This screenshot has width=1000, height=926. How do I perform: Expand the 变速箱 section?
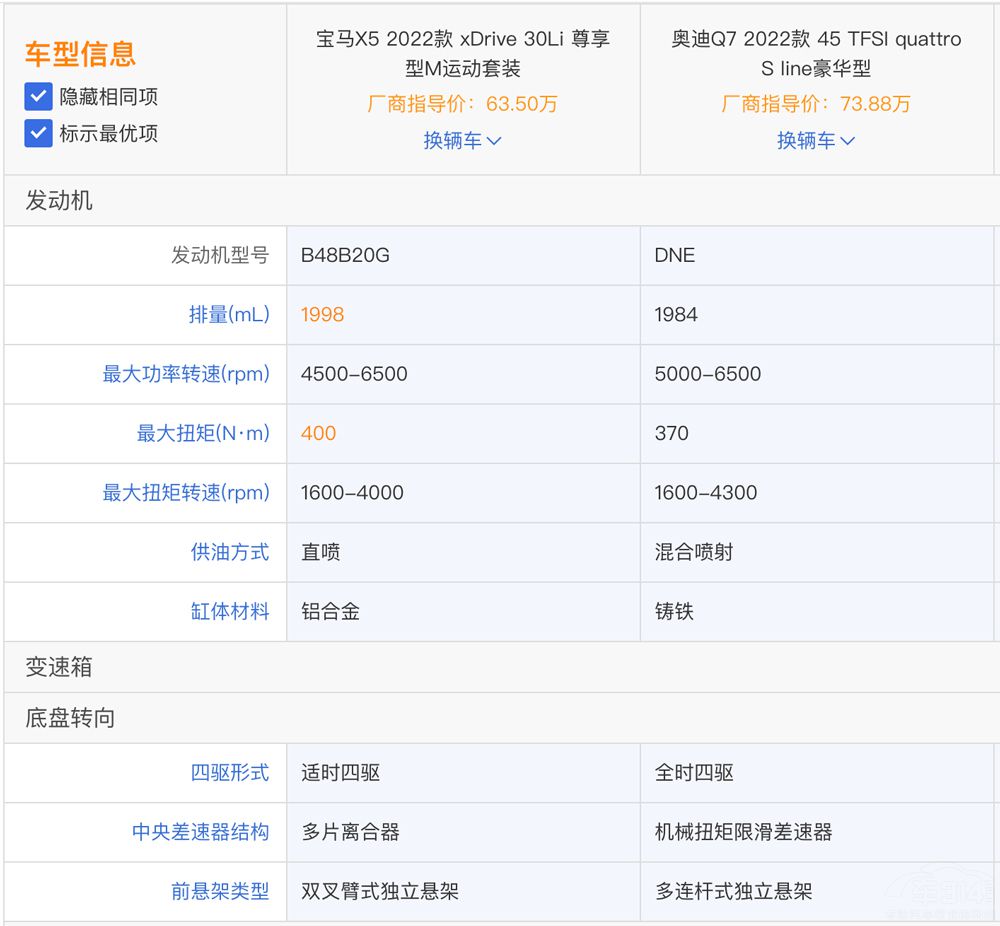(59, 667)
